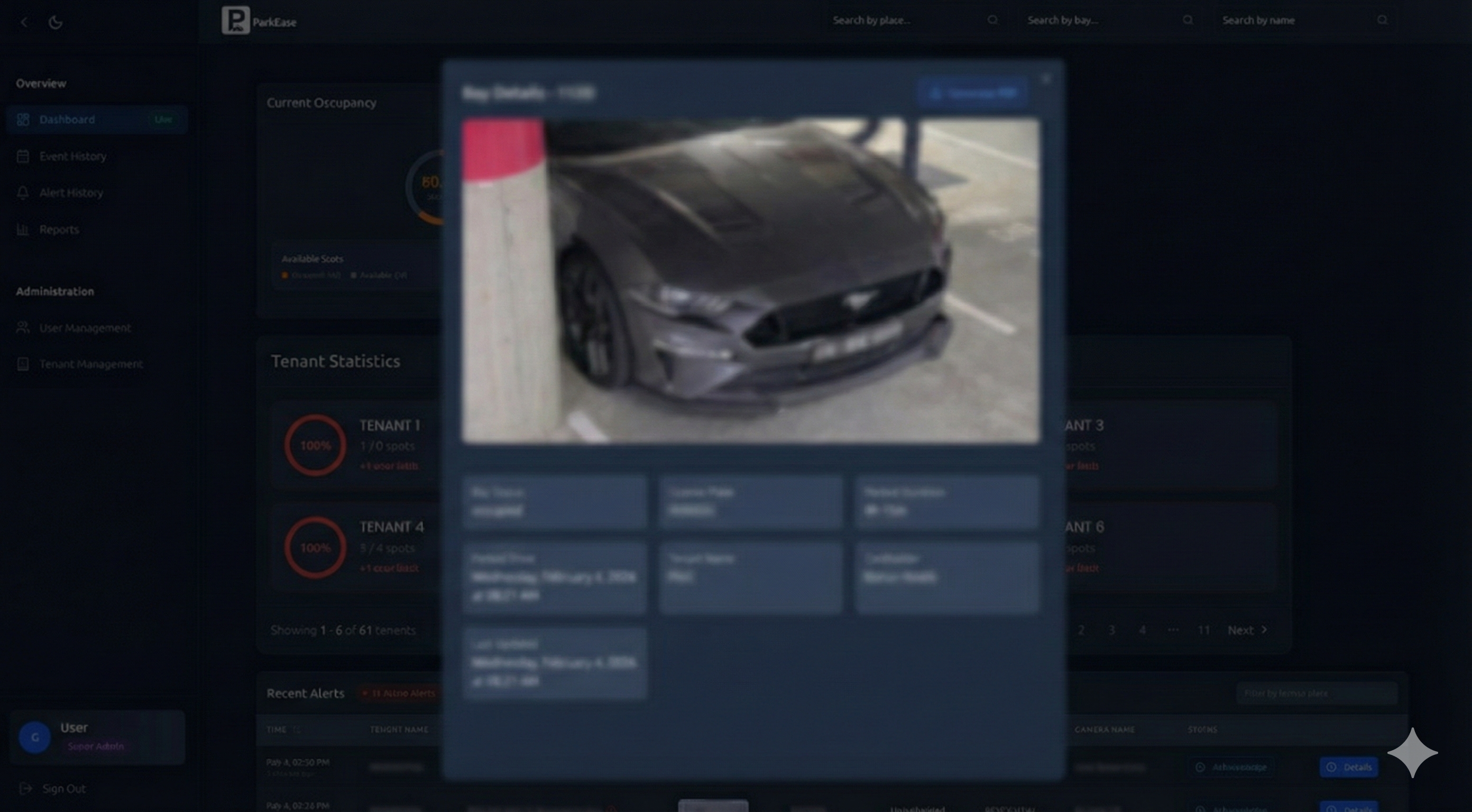Select the Tenant Management icon
Viewport: 1472px width, 812px height.
tap(23, 364)
